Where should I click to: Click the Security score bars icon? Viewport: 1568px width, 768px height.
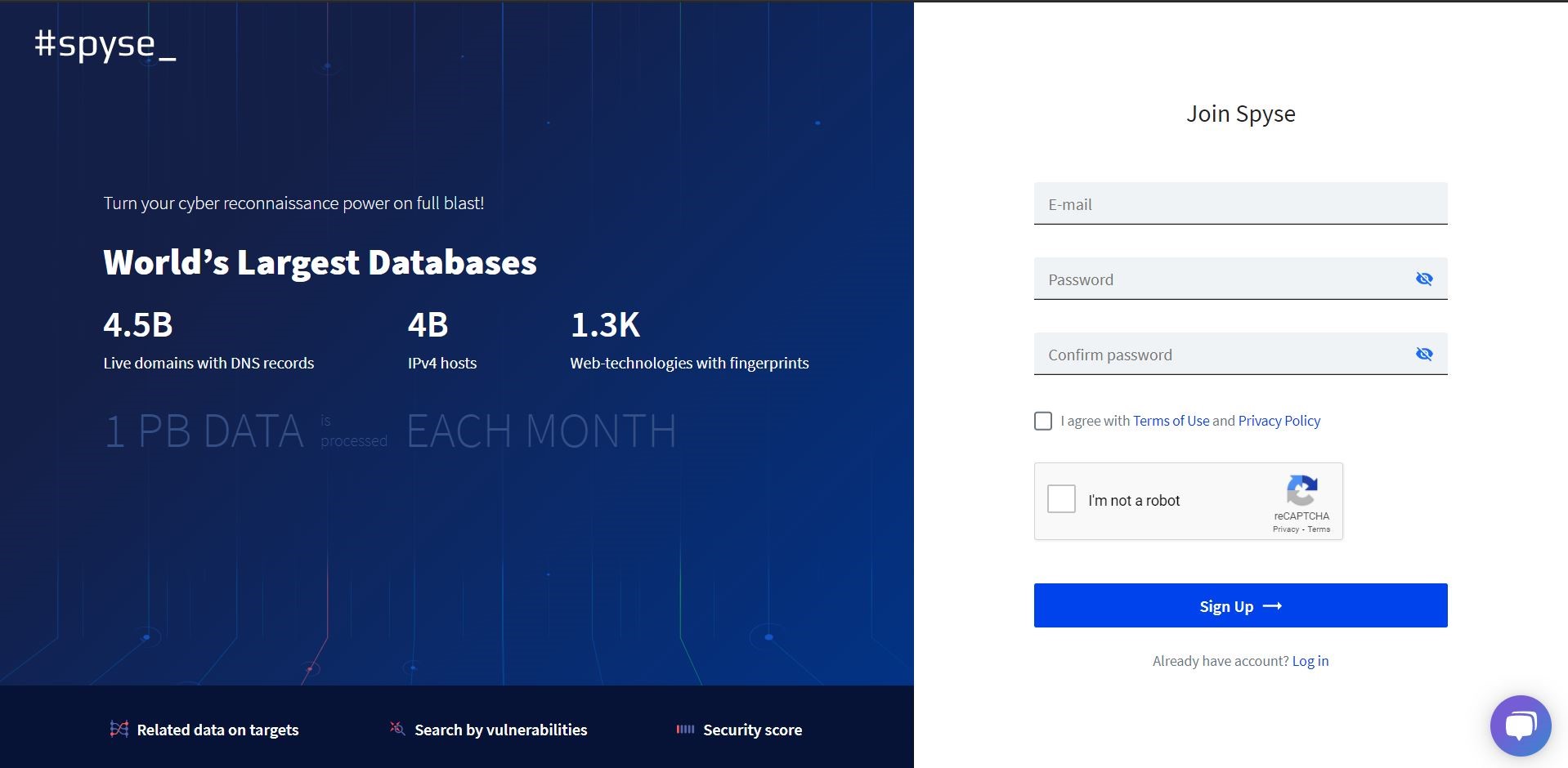pos(685,729)
